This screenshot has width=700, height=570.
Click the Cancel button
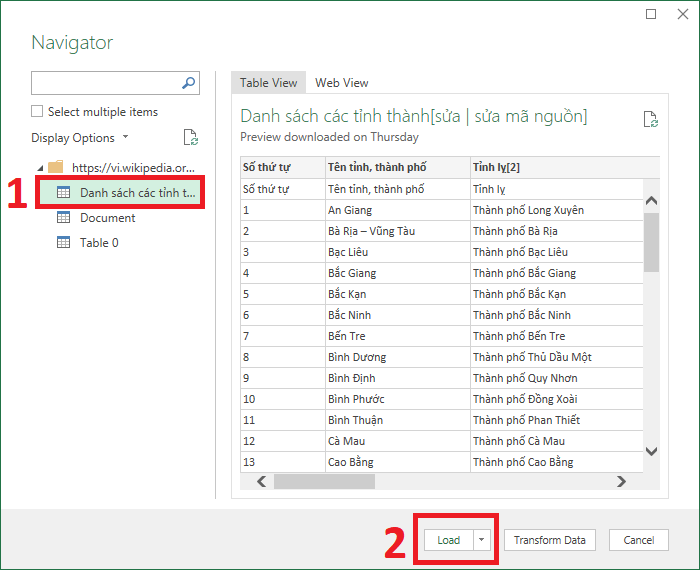638,540
